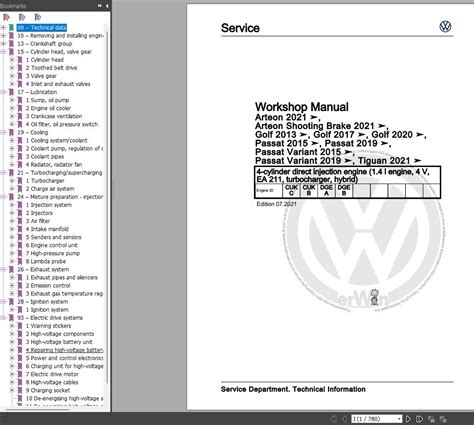This screenshot has height=425, width=474.
Task: Collapse '24 – Mixture preparation' node
Action: pos(3,197)
